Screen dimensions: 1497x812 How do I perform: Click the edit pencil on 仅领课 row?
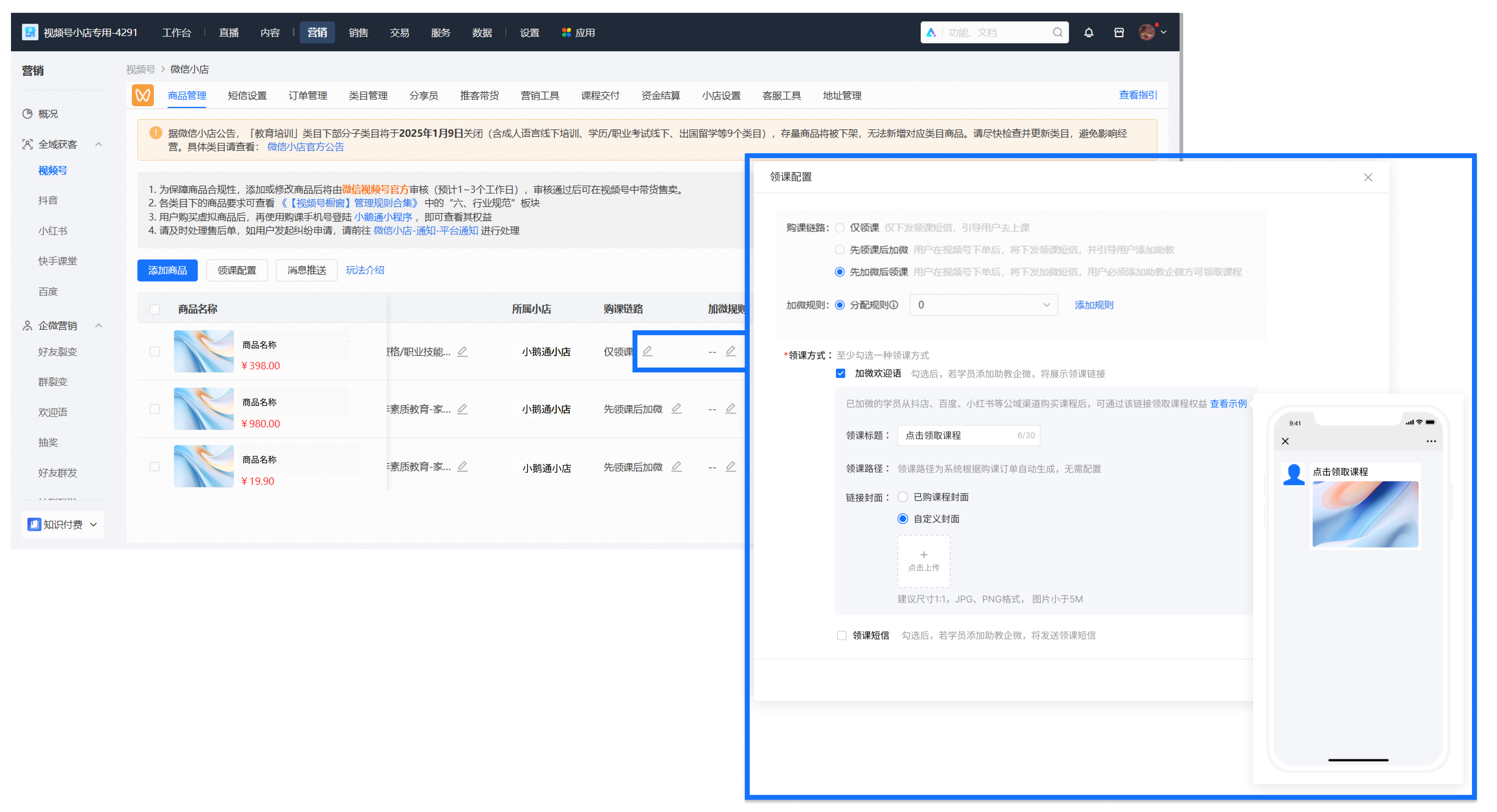pyautogui.click(x=647, y=351)
